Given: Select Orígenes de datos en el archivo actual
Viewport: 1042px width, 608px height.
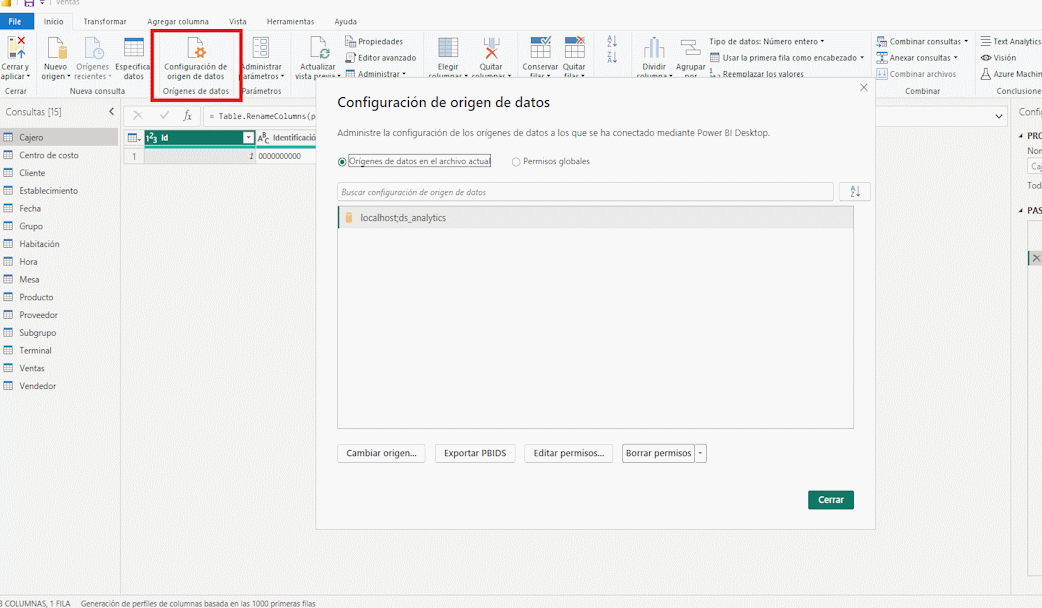Looking at the screenshot, I should (343, 162).
